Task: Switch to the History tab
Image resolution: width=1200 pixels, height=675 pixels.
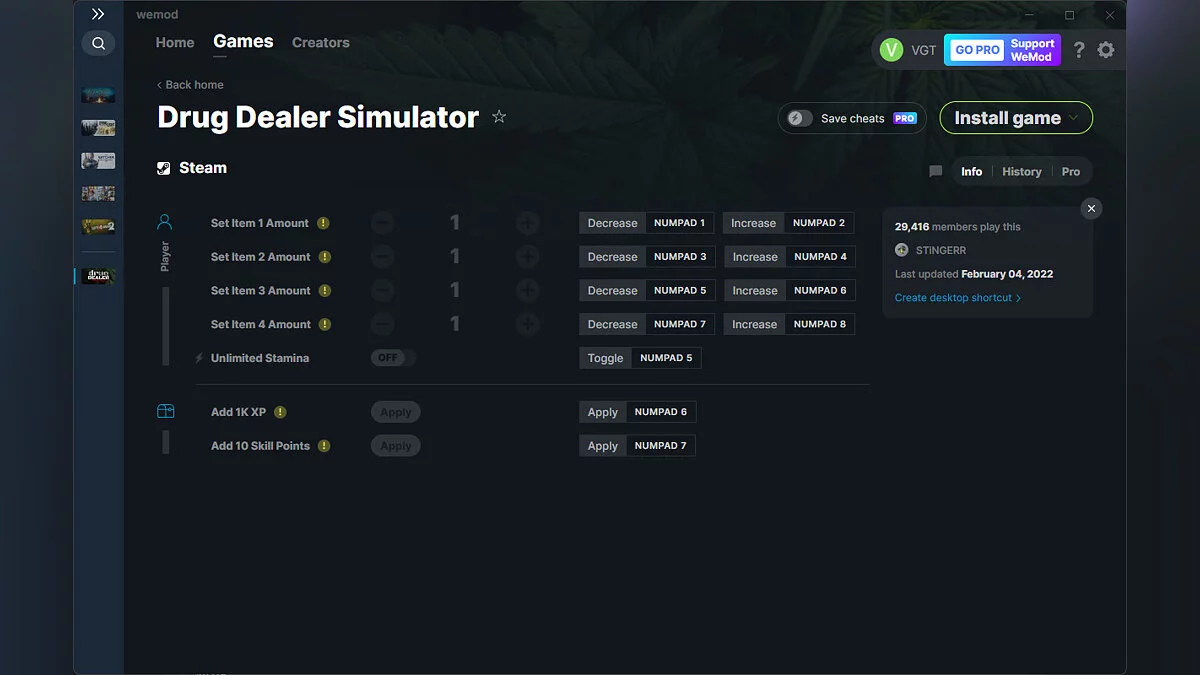Action: point(1022,172)
